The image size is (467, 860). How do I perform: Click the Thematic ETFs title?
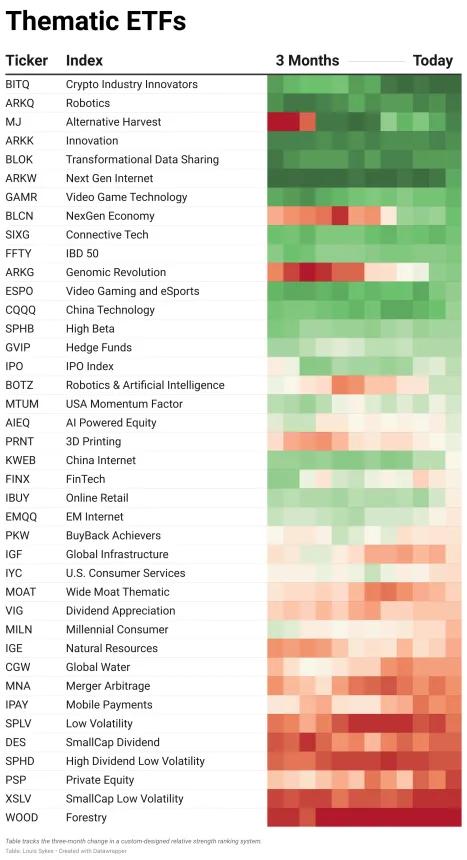coord(96,21)
